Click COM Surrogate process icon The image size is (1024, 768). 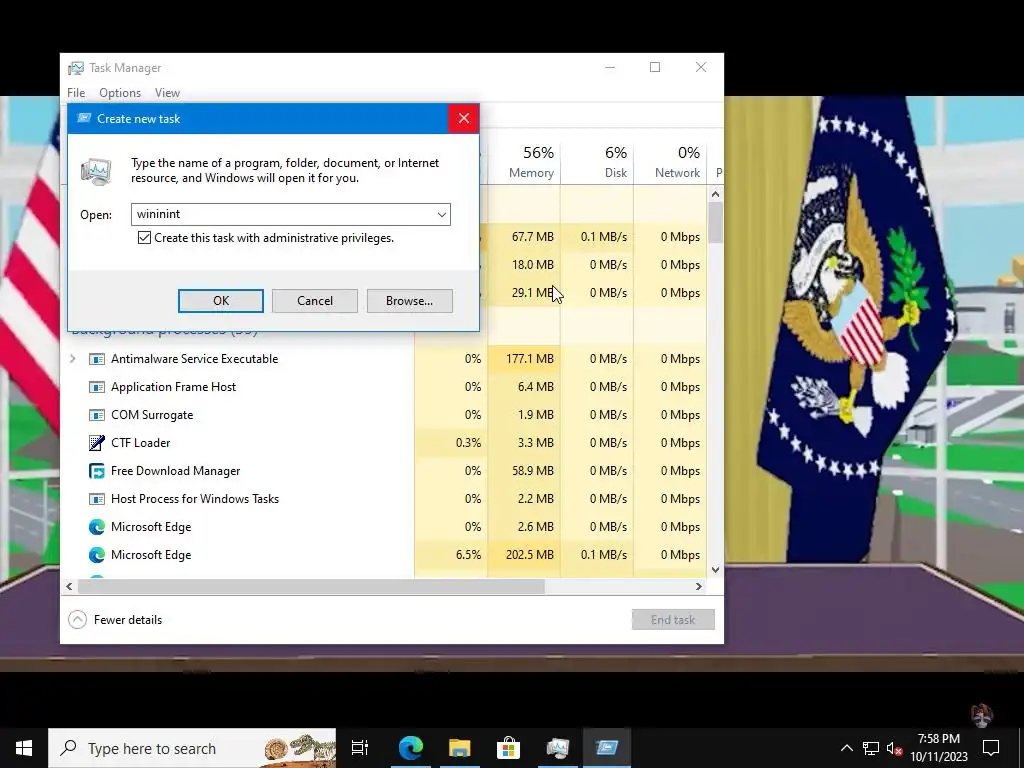pyautogui.click(x=97, y=415)
